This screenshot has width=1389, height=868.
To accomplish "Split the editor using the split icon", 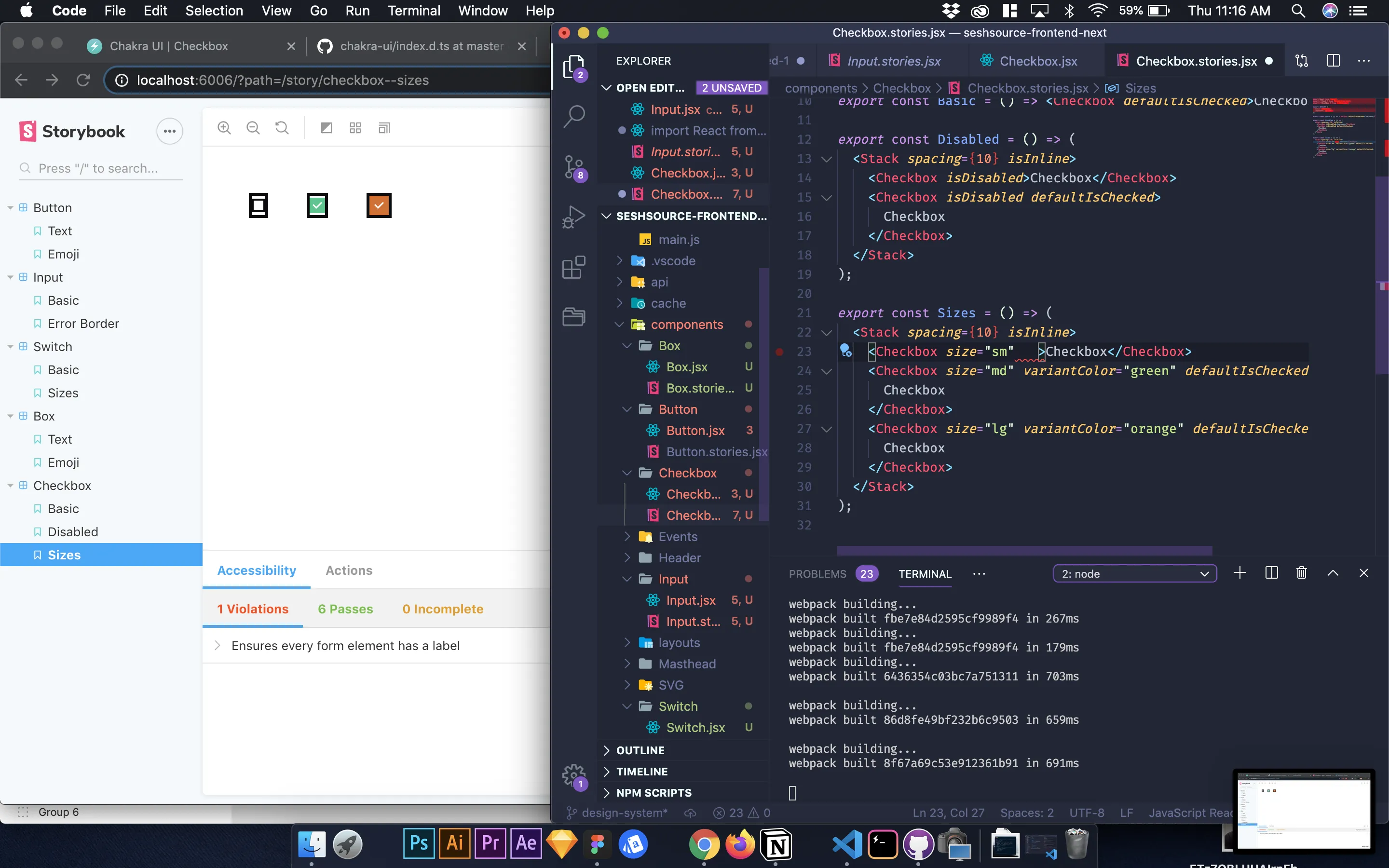I will (x=1333, y=60).
